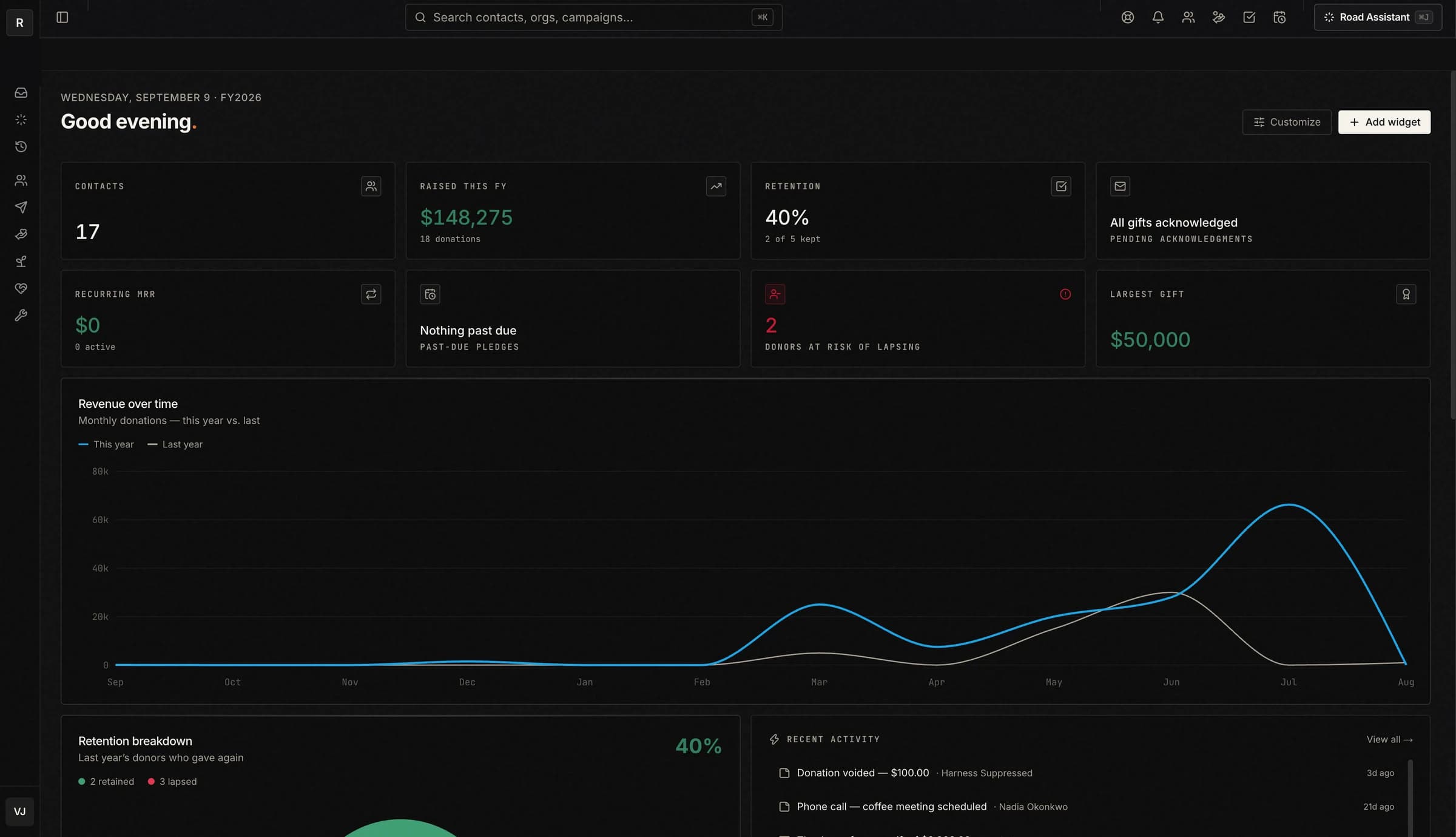The width and height of the screenshot is (1456, 837).
Task: Click the main page scrollbar
Action: pos(1452,245)
